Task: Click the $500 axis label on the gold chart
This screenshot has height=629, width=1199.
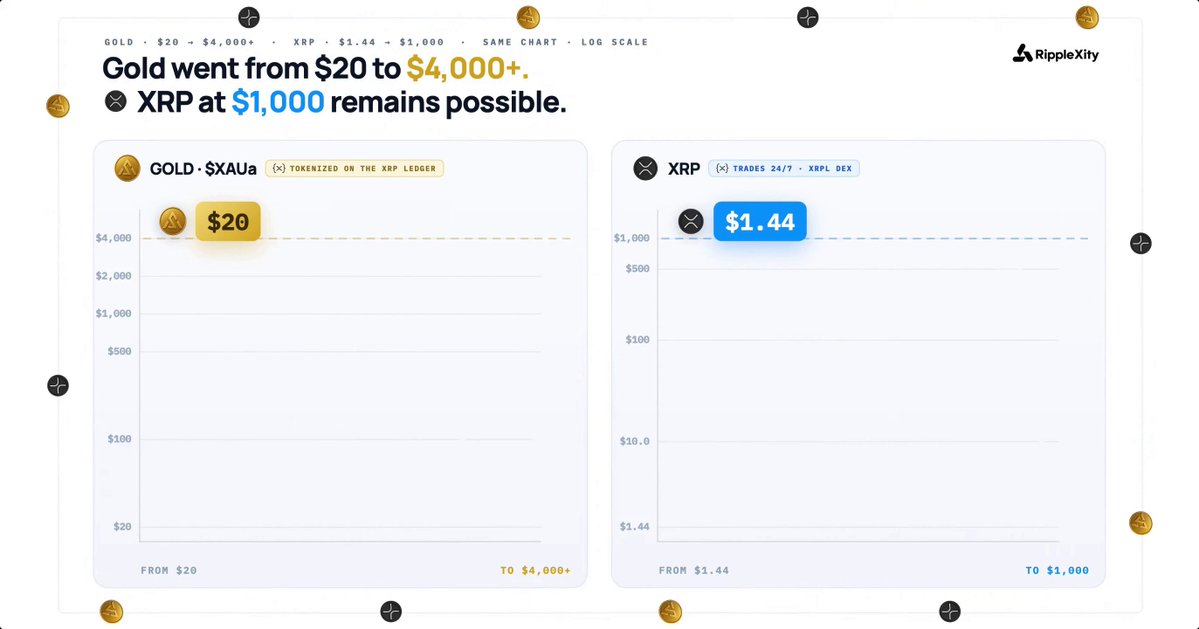Action: 119,352
